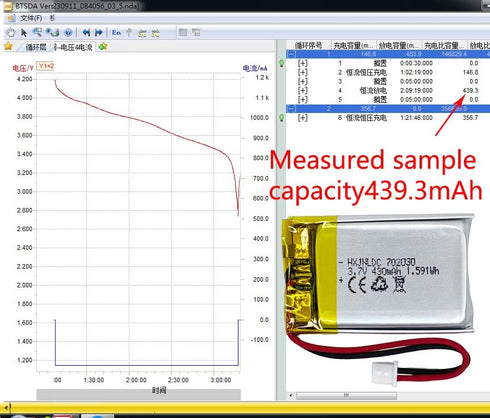Click the BTSDA title bar app icon
This screenshot has width=490, height=418.
(8, 6)
